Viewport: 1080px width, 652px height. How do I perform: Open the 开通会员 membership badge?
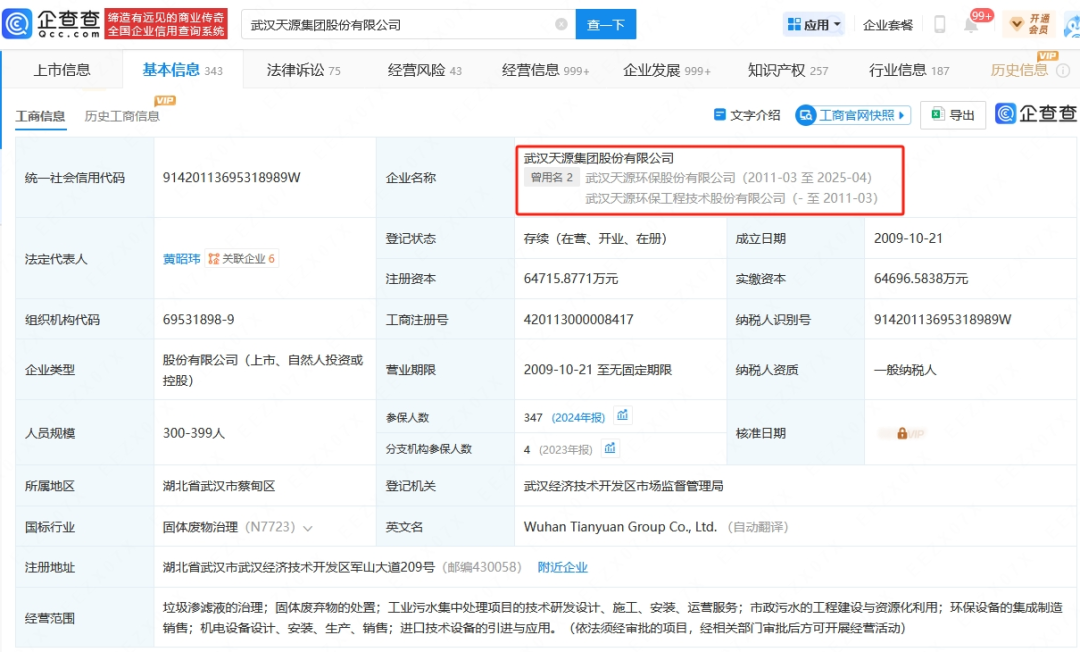(1029, 24)
